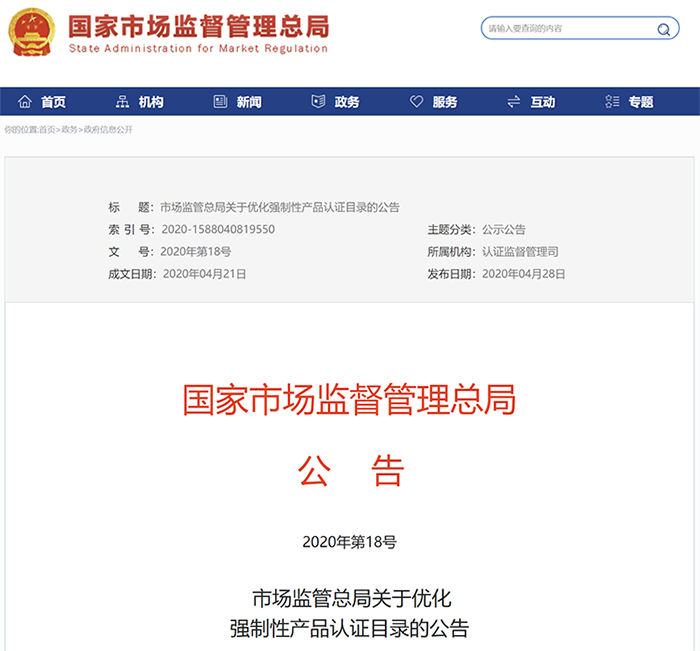700x651 pixels.
Task: Select topic category 公示公告
Action: click(504, 230)
